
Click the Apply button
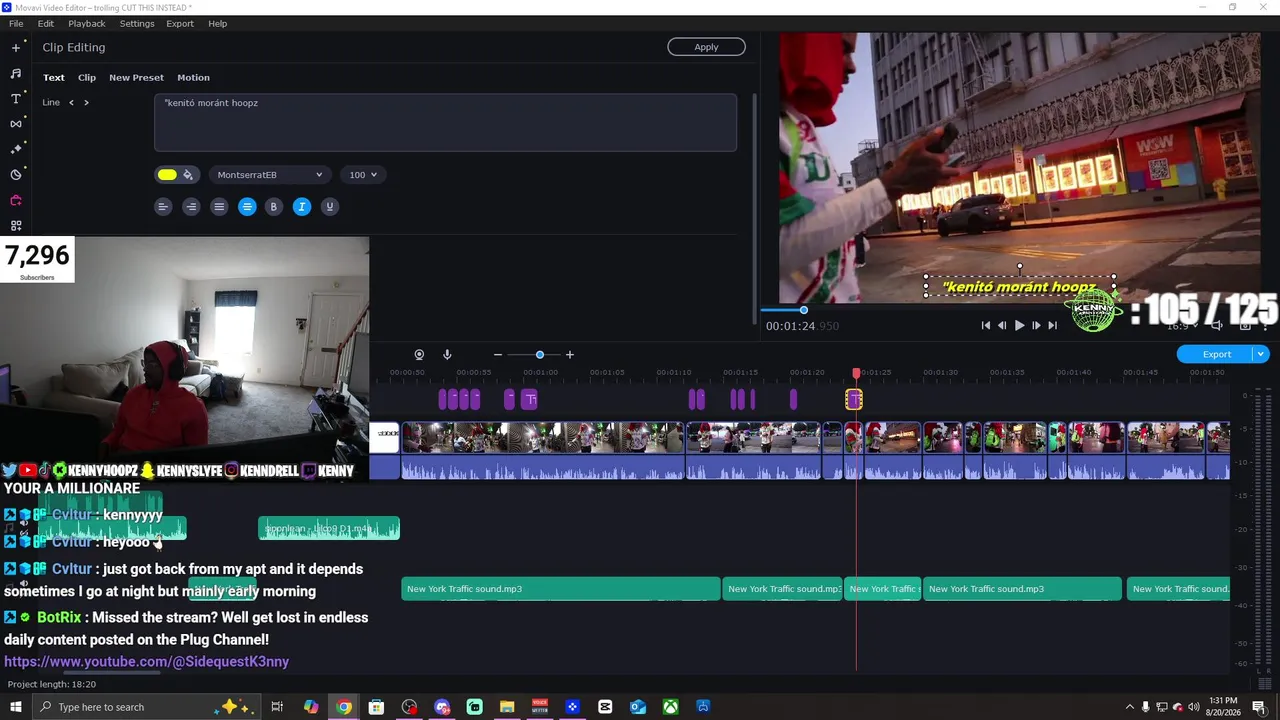click(x=706, y=47)
